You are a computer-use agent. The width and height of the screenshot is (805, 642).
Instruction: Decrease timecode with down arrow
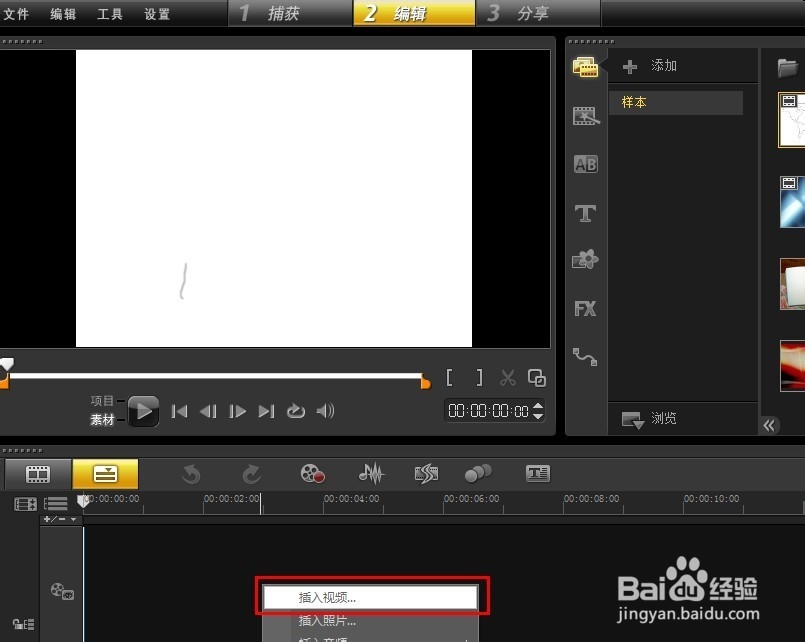tap(538, 416)
